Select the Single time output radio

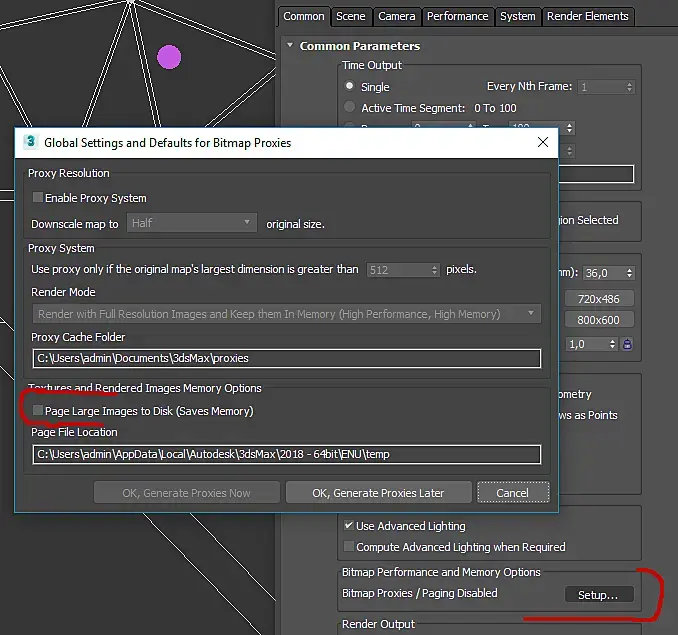[349, 86]
